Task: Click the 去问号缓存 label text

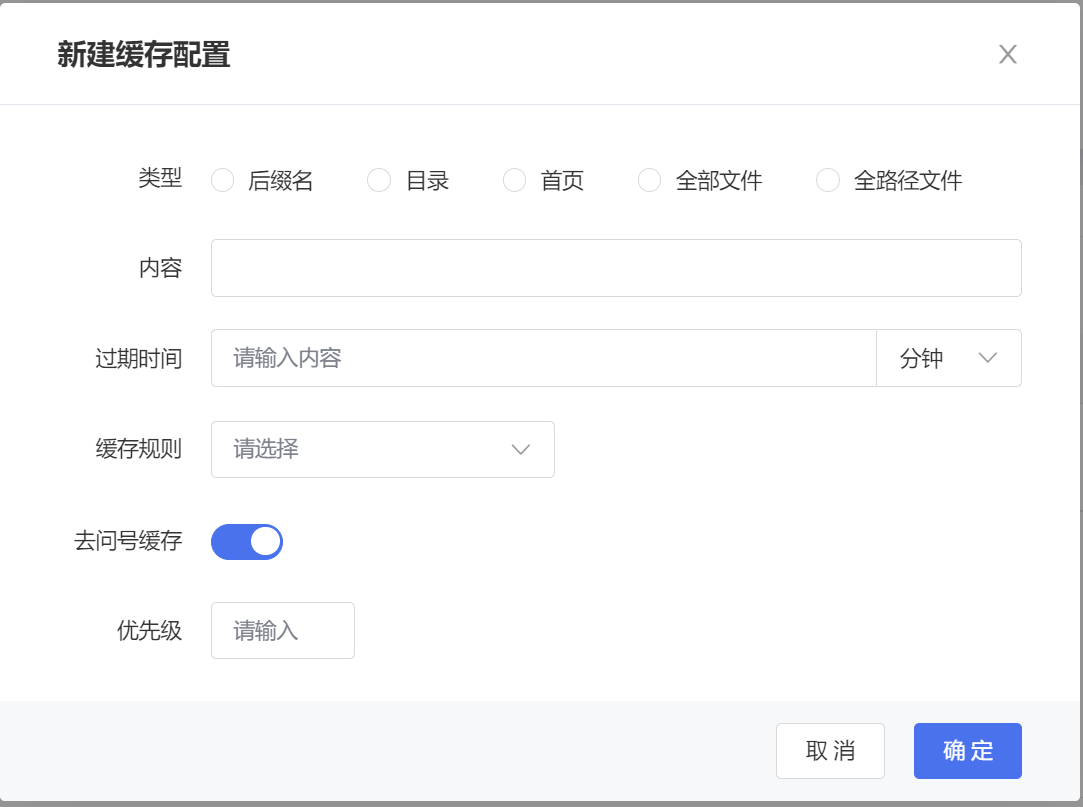Action: tap(128, 541)
